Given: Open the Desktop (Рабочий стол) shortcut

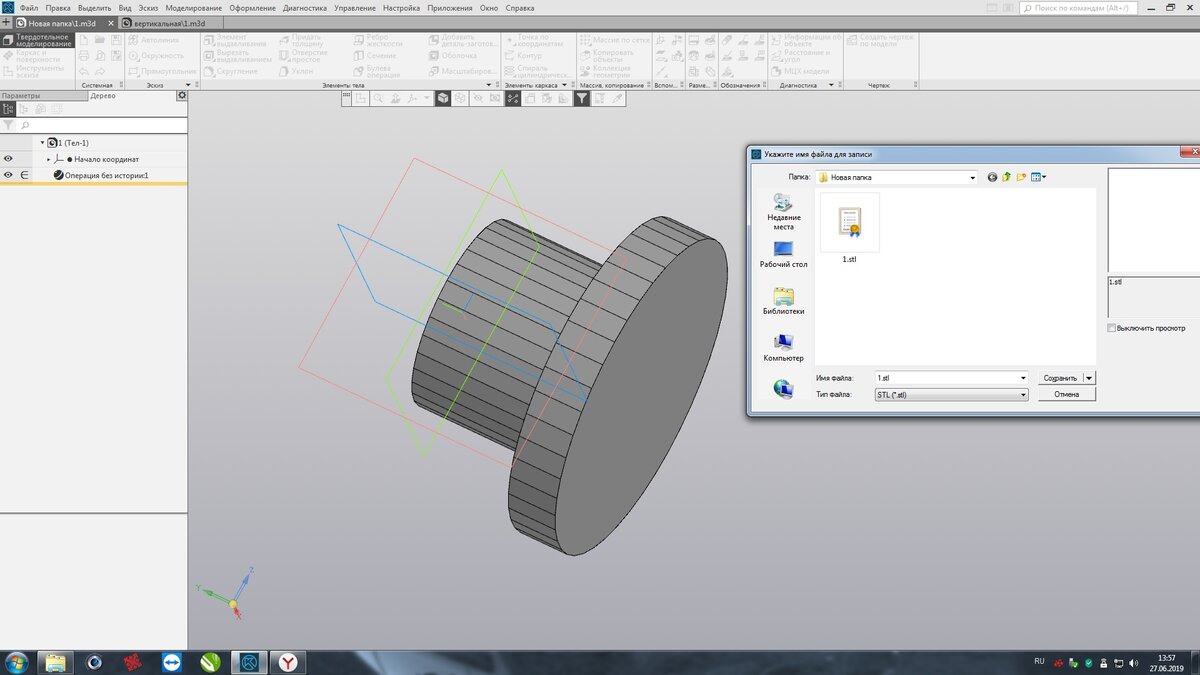Looking at the screenshot, I should point(785,253).
